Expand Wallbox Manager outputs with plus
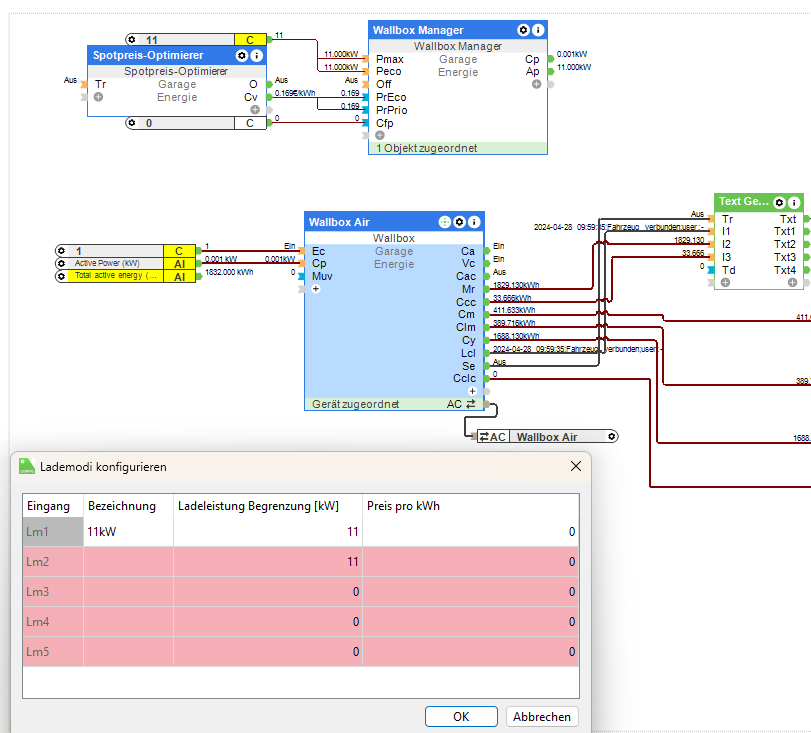 click(x=537, y=85)
